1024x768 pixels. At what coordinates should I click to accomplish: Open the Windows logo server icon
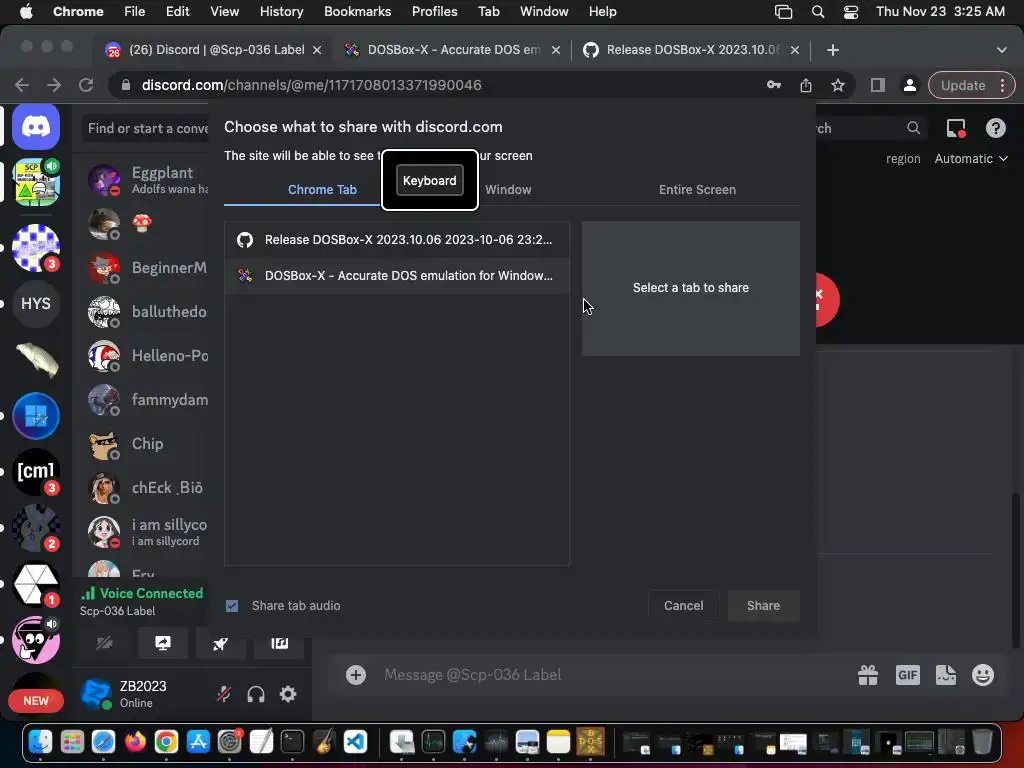tap(36, 416)
